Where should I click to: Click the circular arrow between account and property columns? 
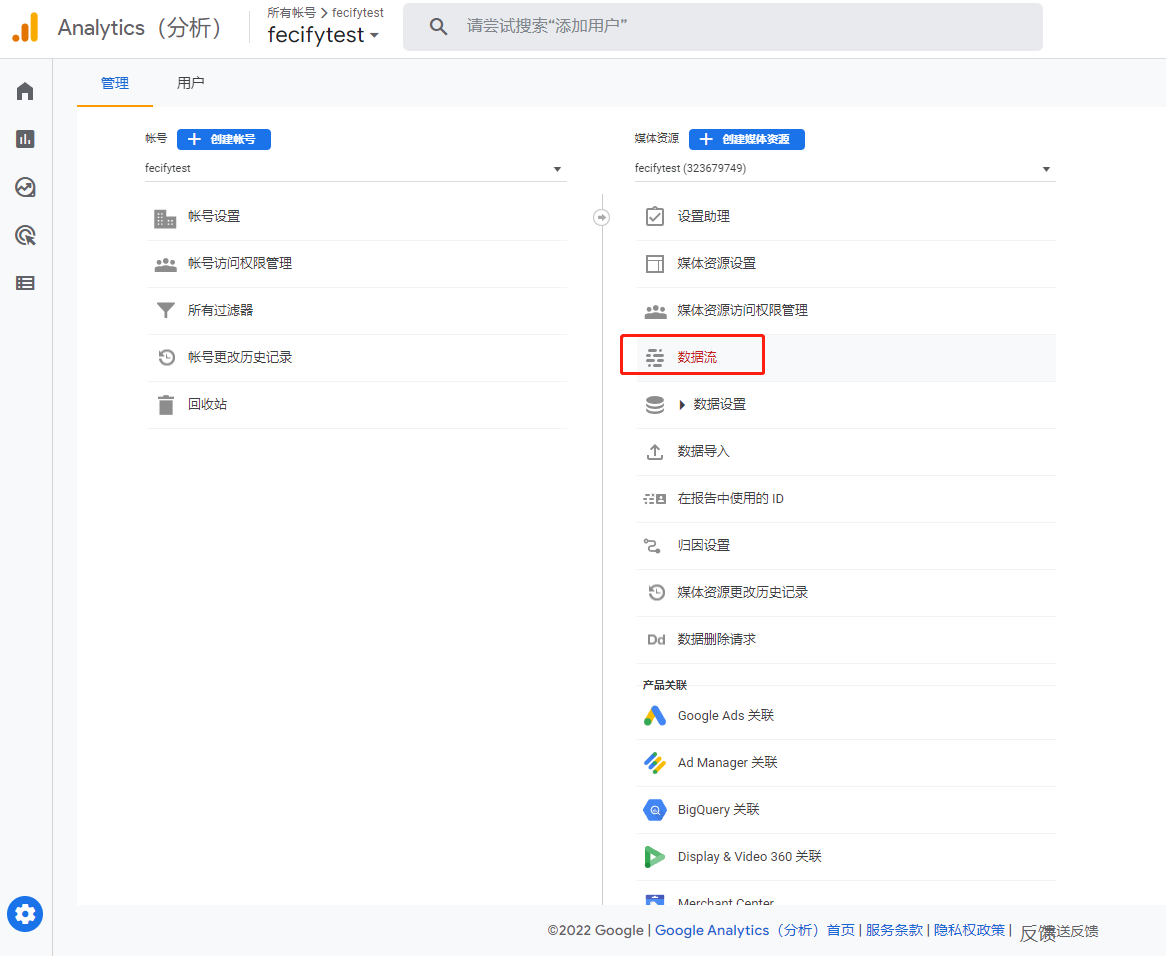602,217
